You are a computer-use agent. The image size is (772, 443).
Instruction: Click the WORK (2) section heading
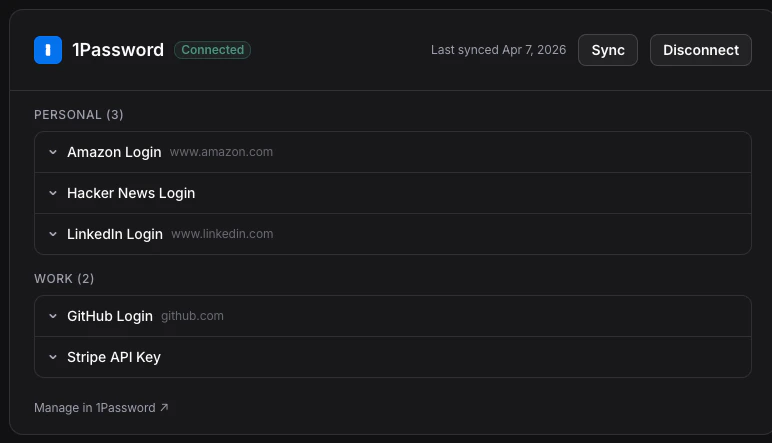click(64, 279)
